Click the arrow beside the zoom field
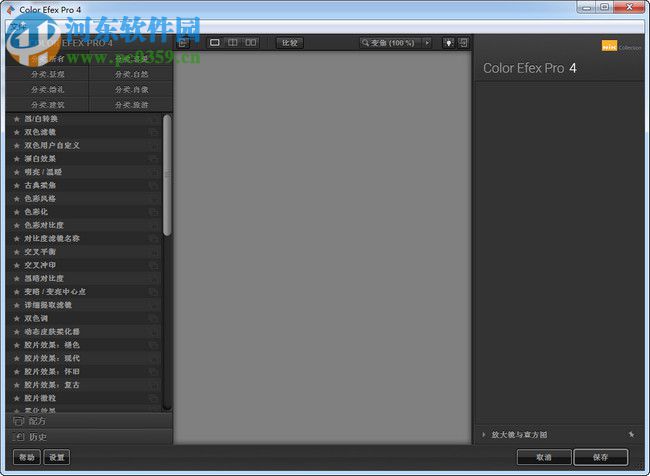The height and width of the screenshot is (476, 650). pyautogui.click(x=427, y=43)
